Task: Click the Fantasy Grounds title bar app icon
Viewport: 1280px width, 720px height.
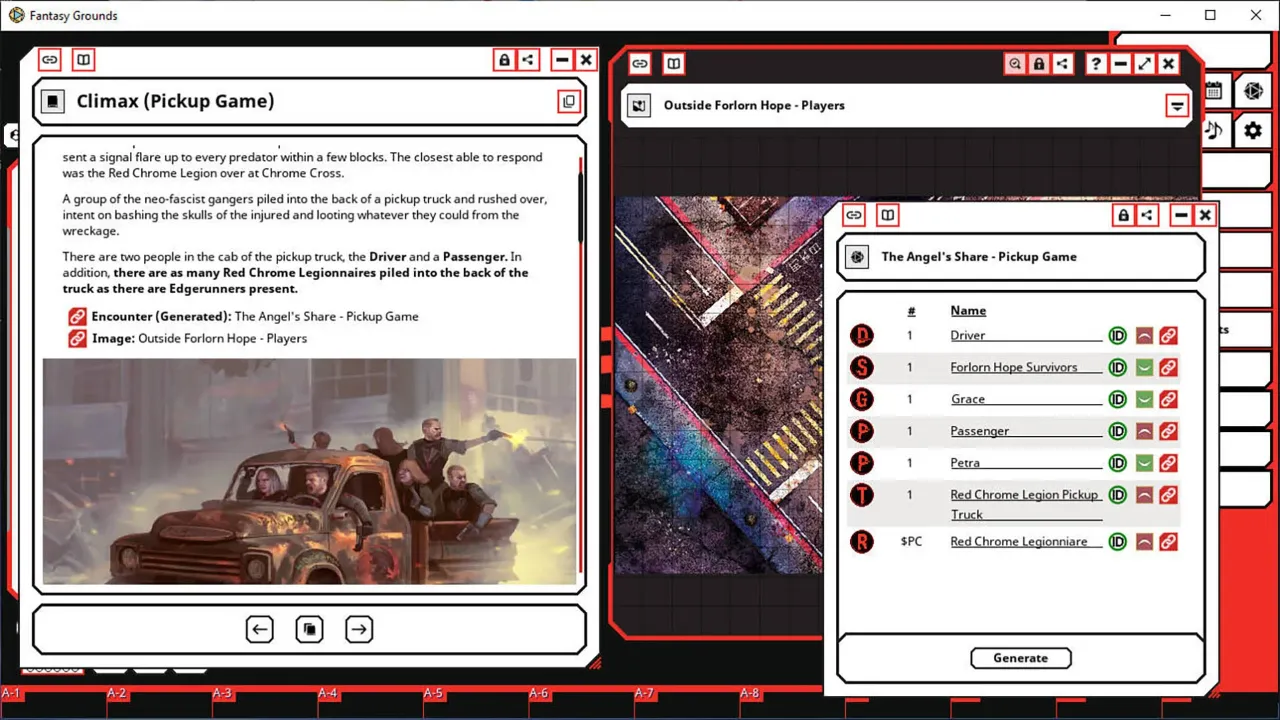Action: pos(15,15)
